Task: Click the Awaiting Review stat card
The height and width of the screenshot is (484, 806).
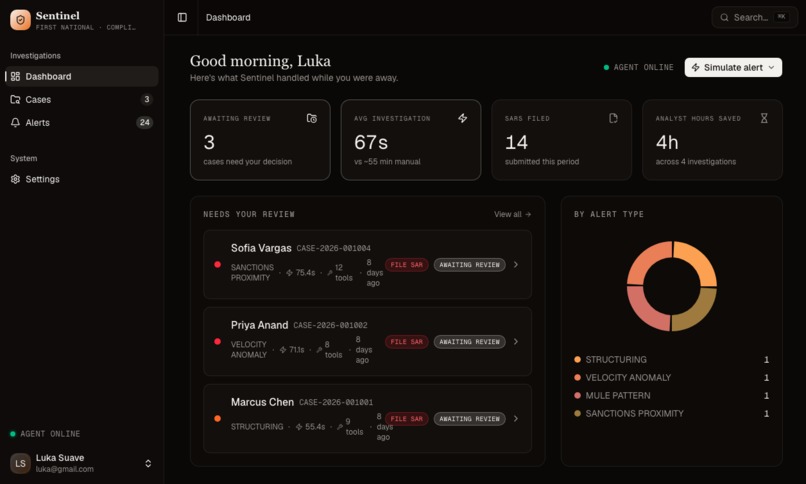Action: 260,140
